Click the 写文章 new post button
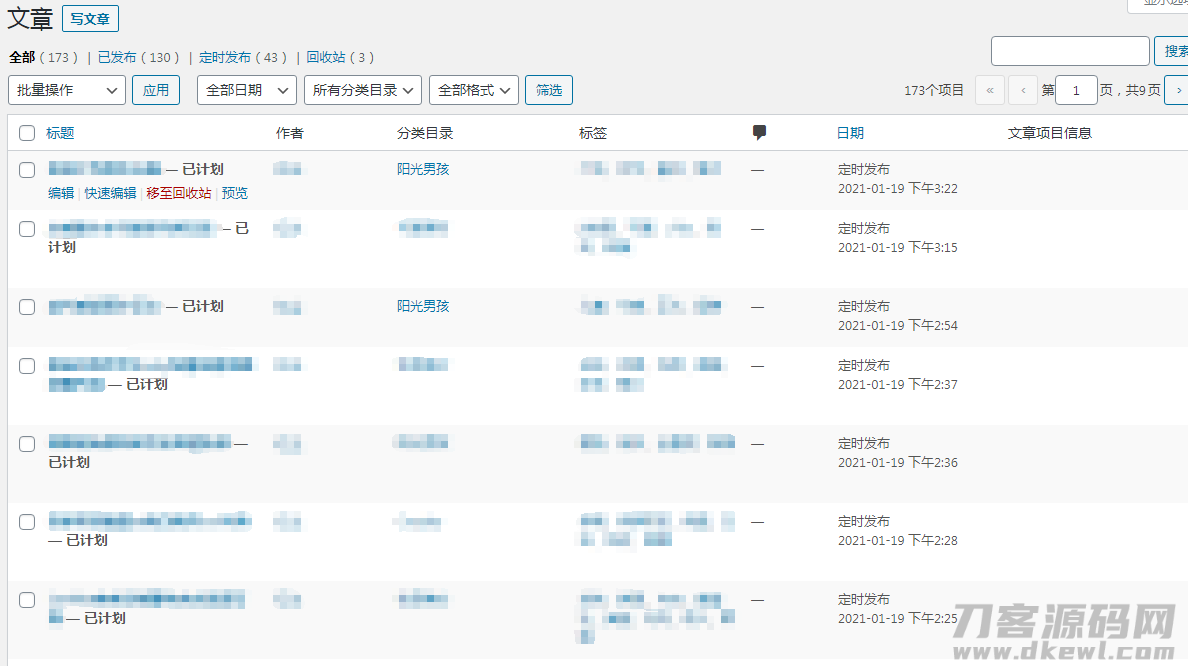The width and height of the screenshot is (1188, 666). click(x=90, y=18)
